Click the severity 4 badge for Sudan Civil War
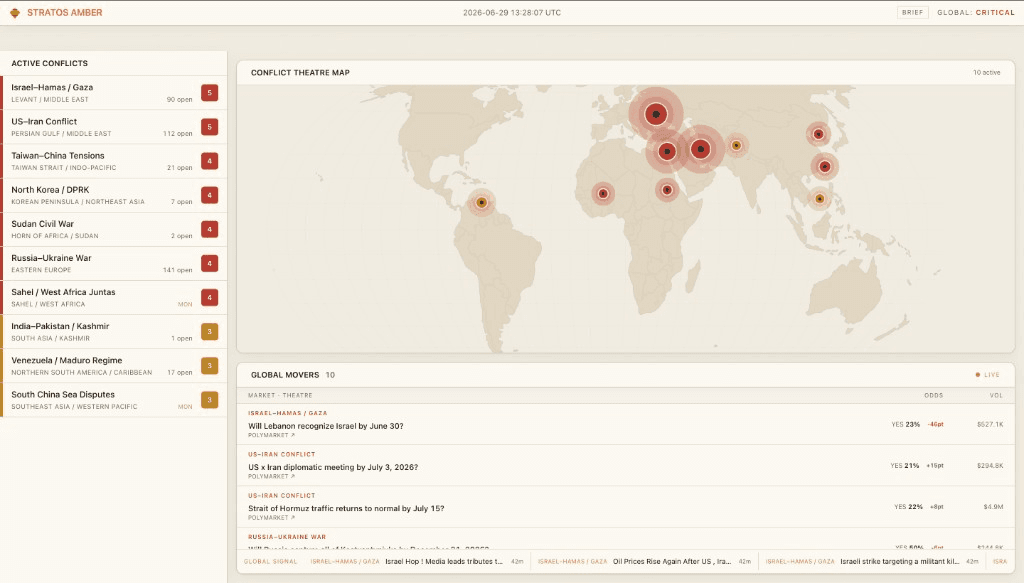 coord(210,229)
